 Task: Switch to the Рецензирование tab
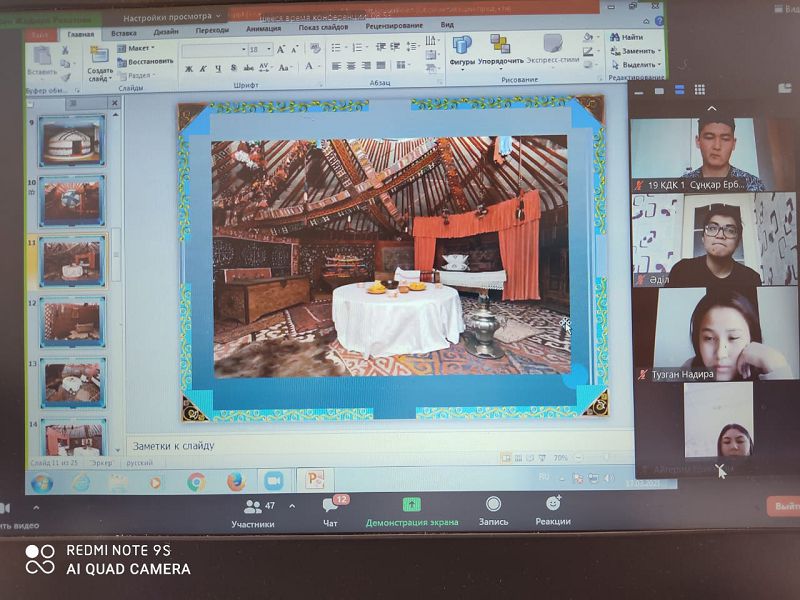click(x=394, y=26)
